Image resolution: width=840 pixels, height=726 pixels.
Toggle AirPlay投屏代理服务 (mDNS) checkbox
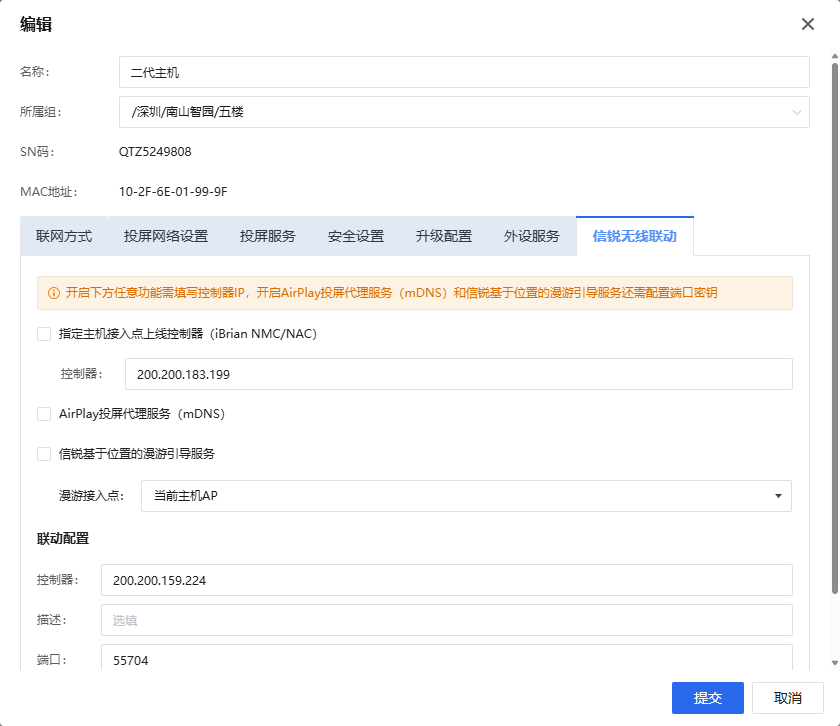tap(44, 413)
